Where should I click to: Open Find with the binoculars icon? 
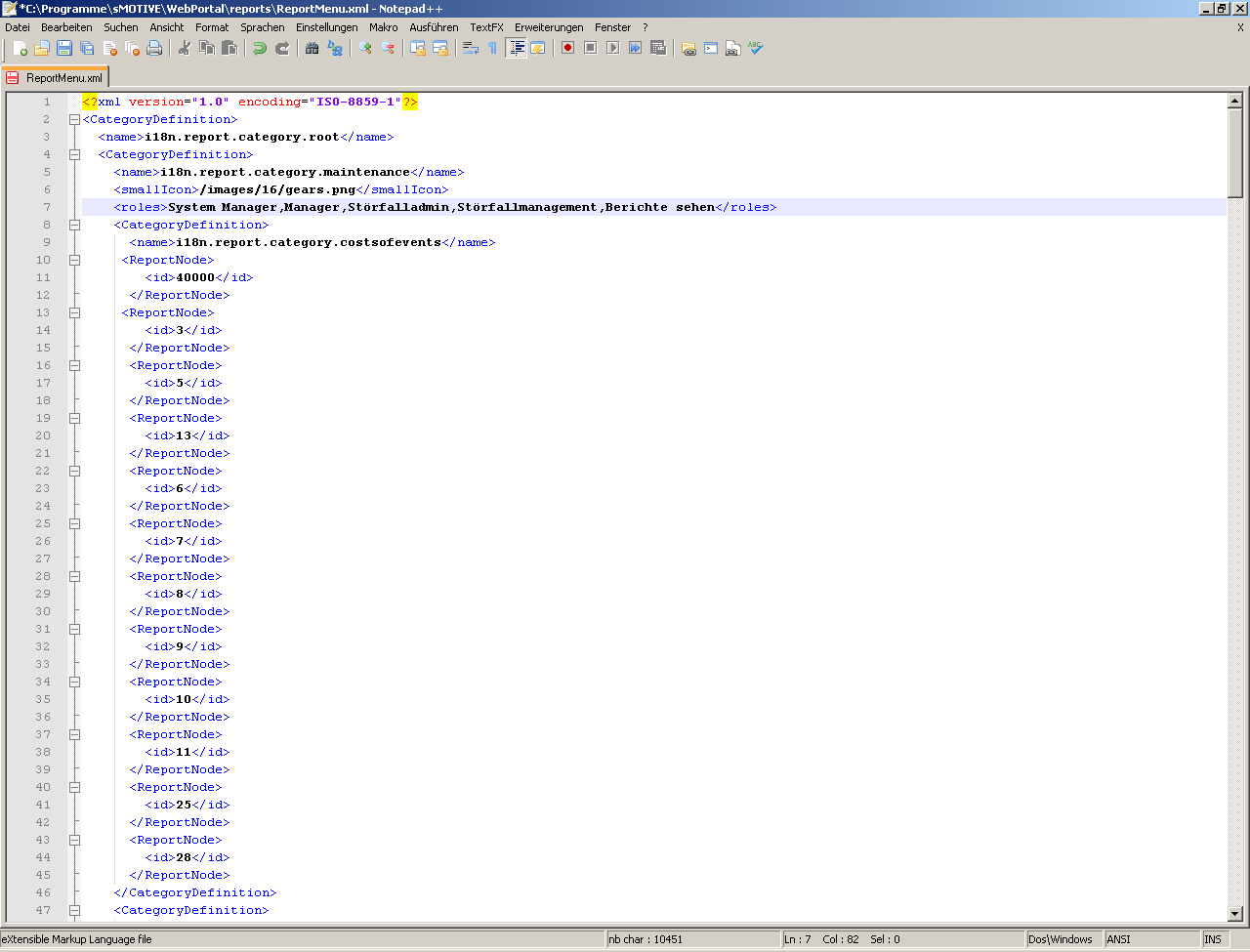[312, 48]
